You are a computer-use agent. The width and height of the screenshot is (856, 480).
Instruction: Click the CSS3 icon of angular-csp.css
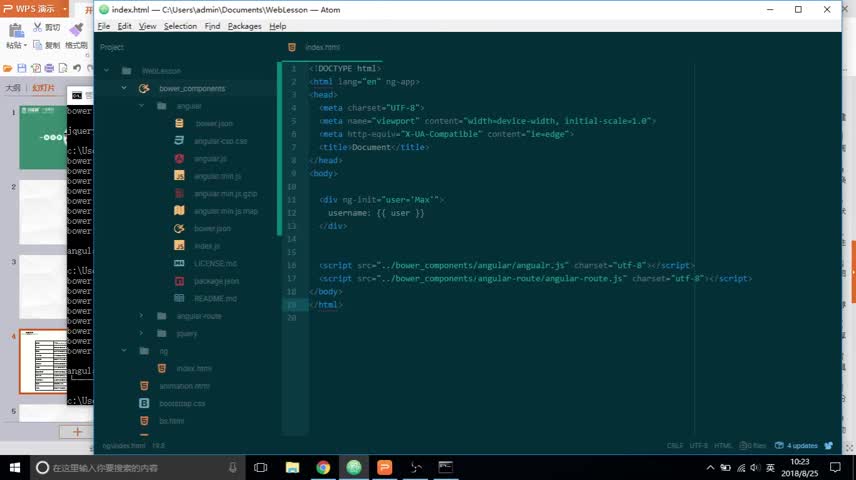point(179,141)
